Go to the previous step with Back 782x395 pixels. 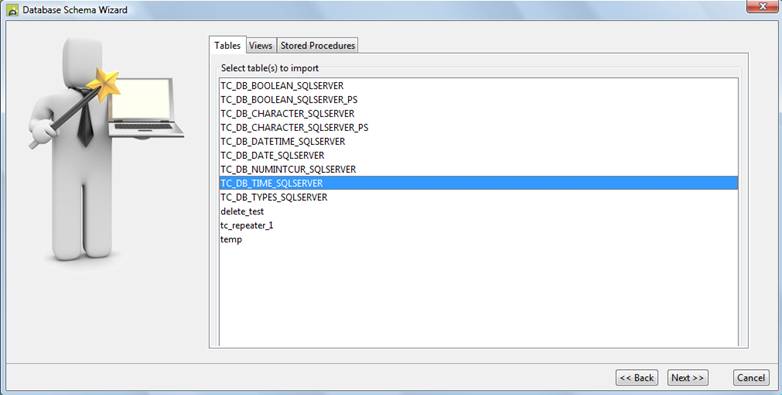(x=637, y=378)
